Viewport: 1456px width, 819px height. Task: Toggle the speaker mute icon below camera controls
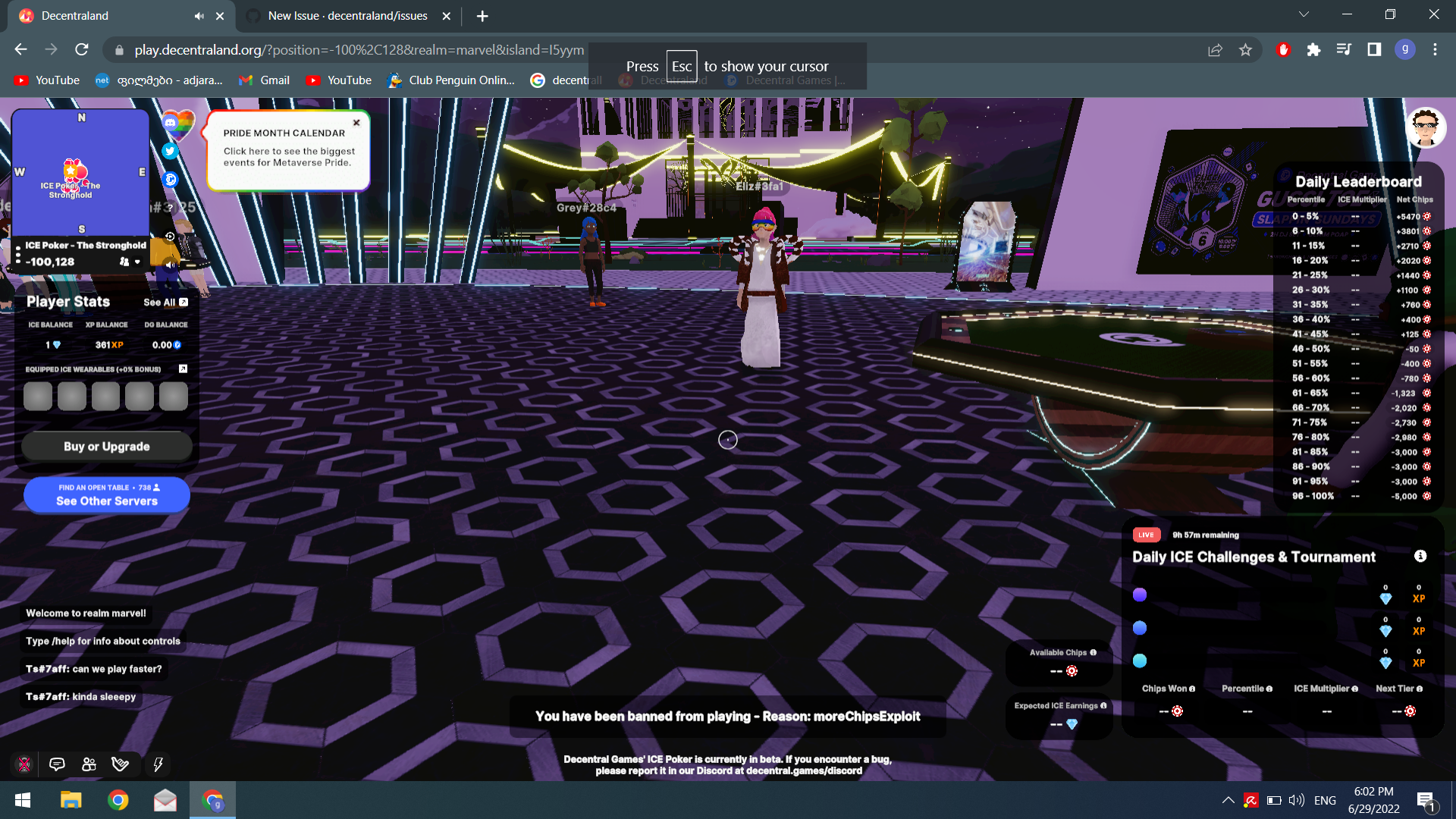(x=171, y=264)
